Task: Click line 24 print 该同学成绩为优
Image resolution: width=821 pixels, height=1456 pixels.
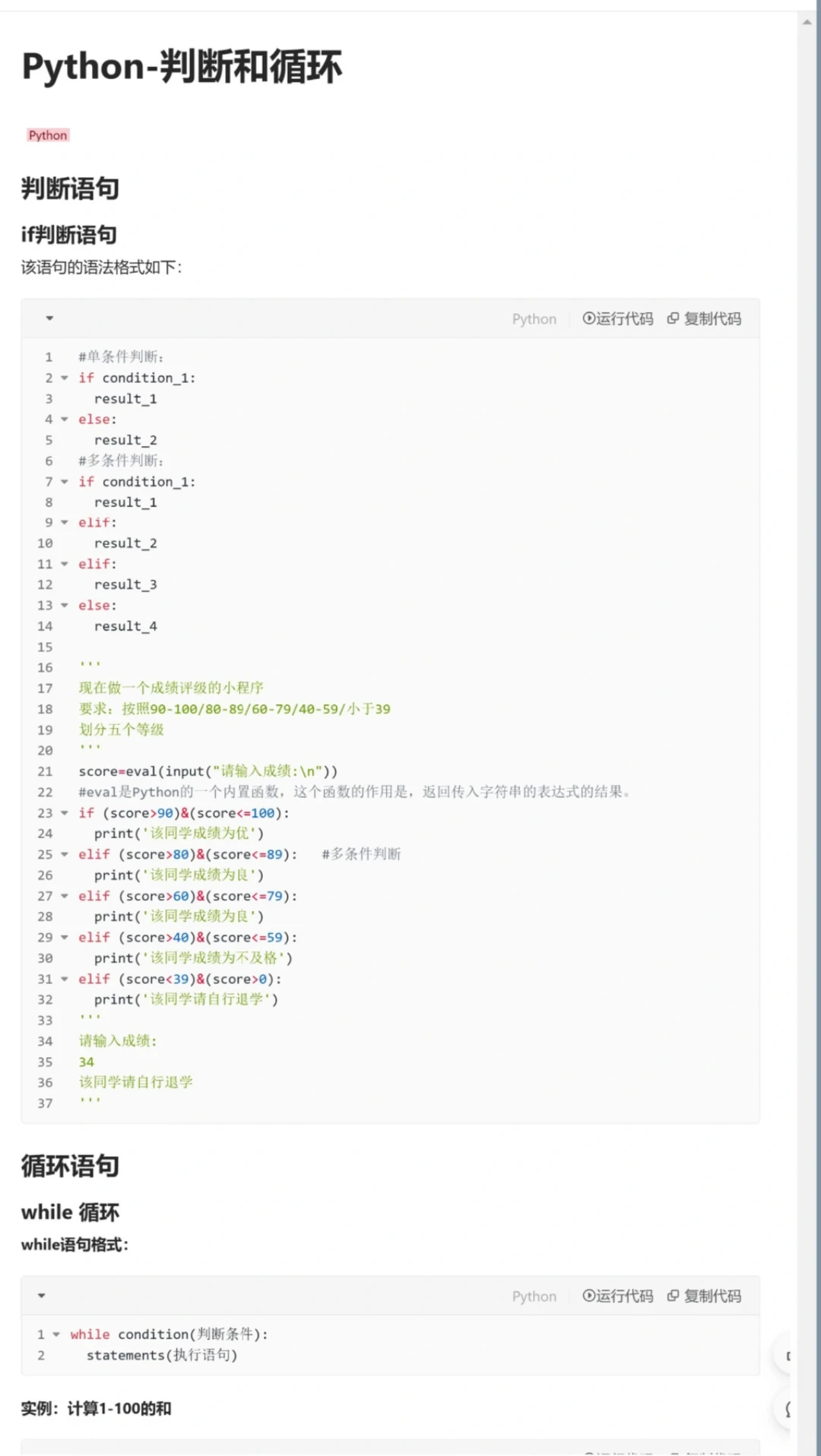Action: coord(179,834)
